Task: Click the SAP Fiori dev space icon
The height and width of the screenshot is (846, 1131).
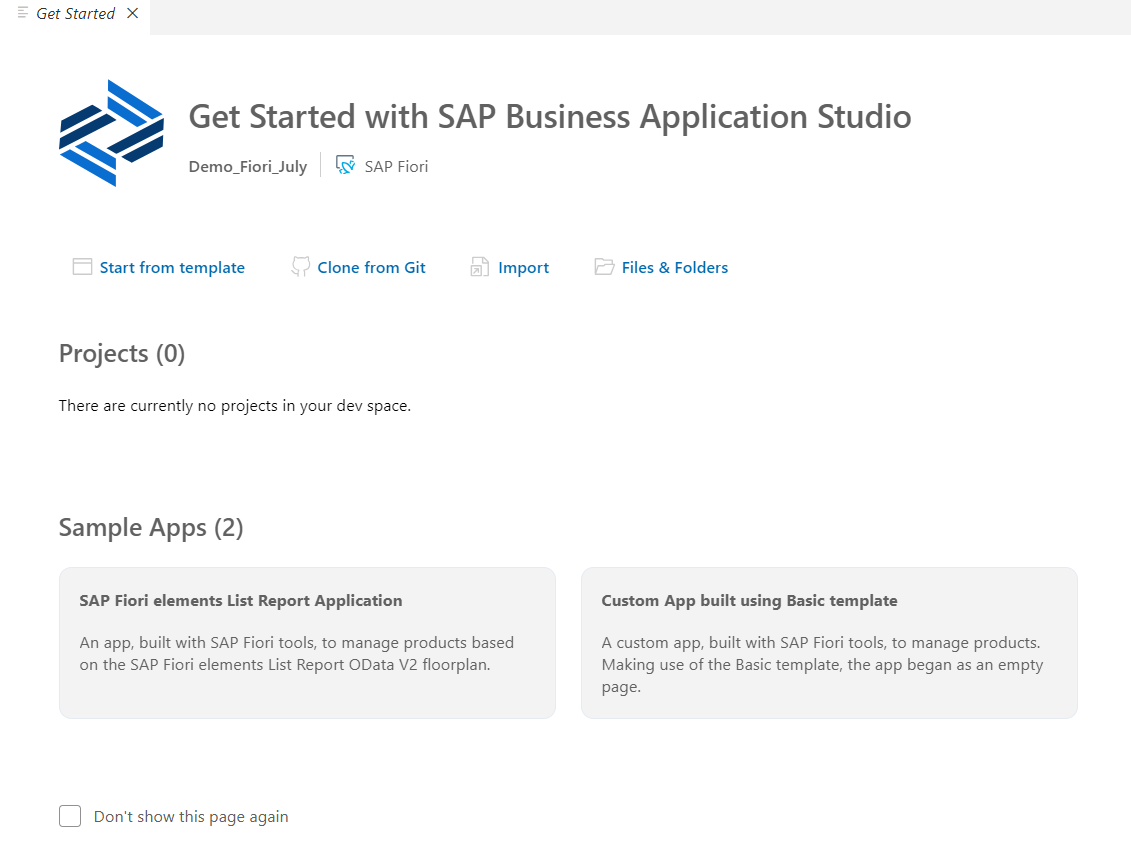Action: (345, 165)
